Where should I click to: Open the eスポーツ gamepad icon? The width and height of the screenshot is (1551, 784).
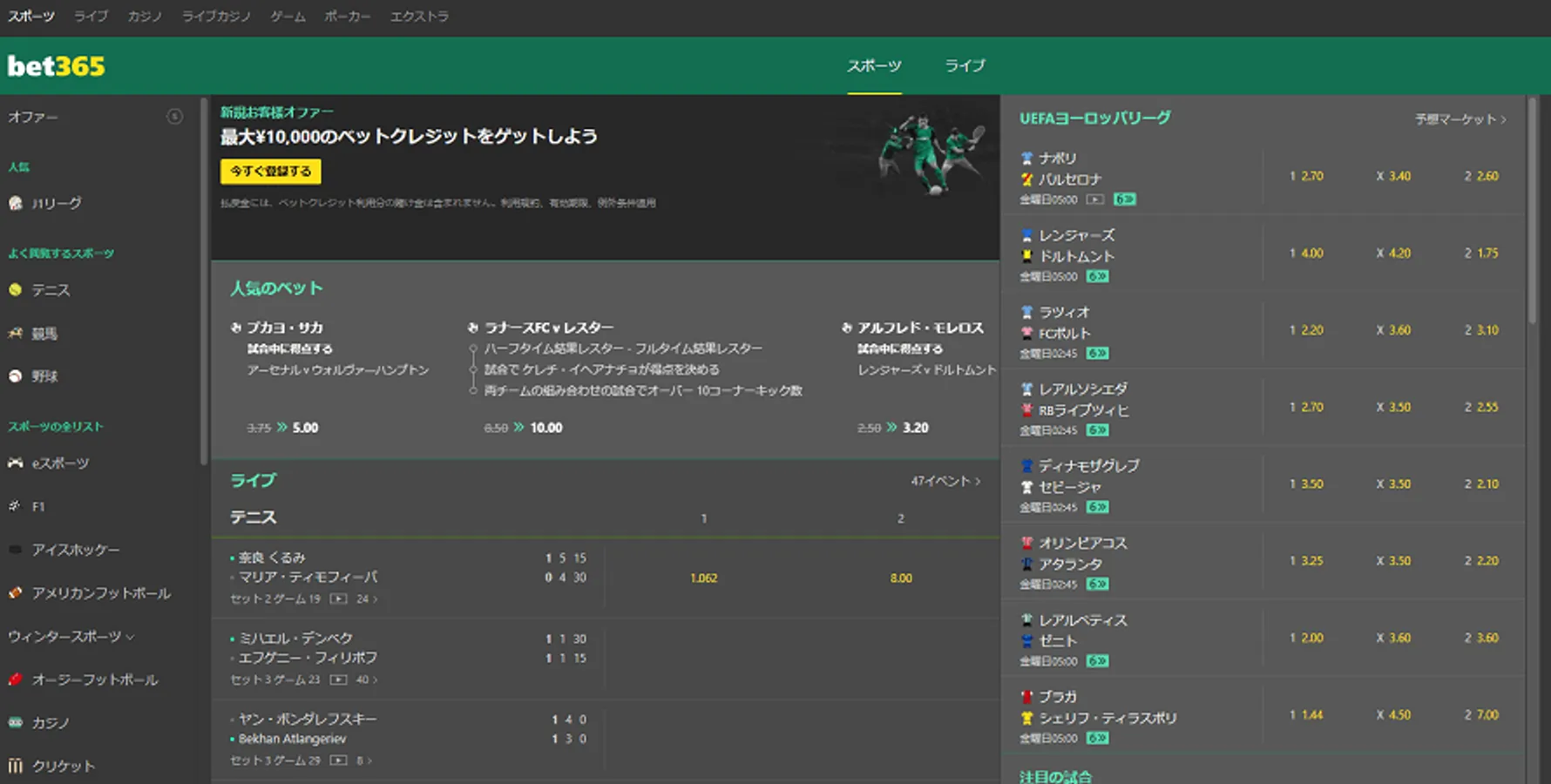point(15,463)
